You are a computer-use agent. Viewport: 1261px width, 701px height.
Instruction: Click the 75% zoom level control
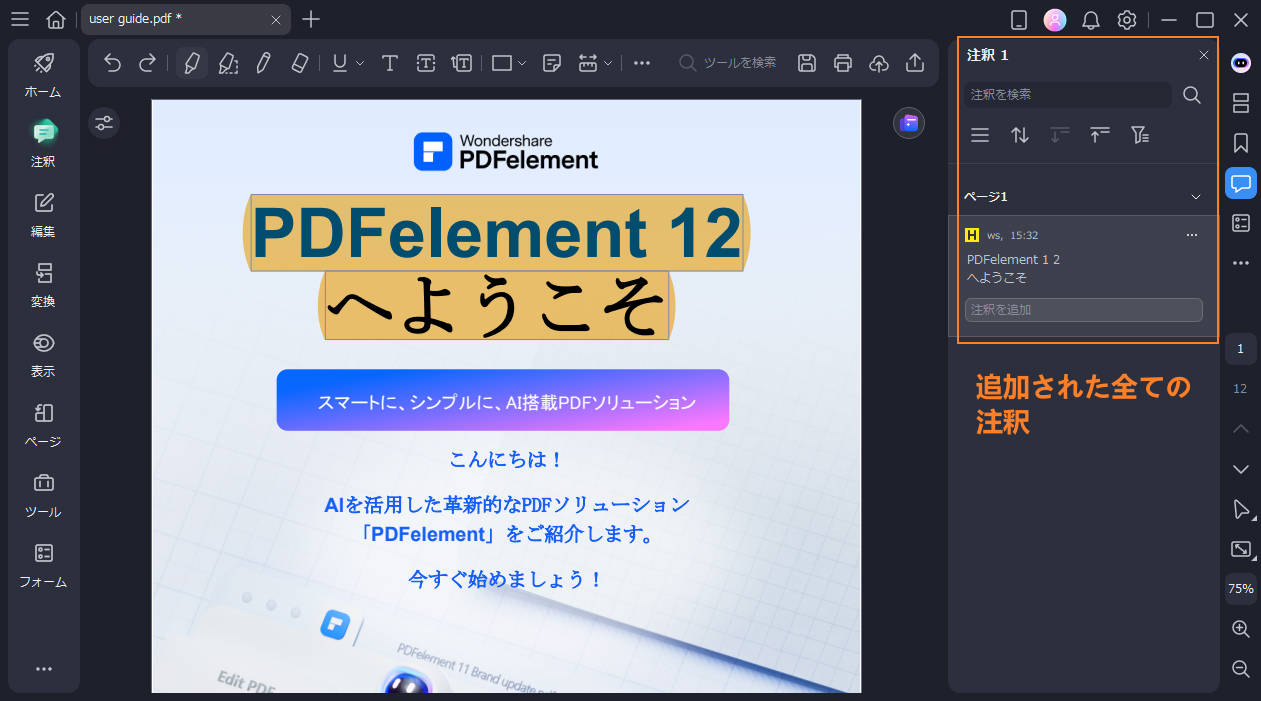[1240, 589]
